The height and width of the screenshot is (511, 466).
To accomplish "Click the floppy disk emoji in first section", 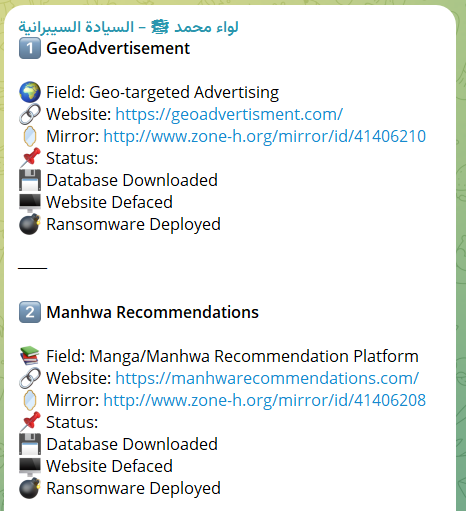I will pos(30,180).
